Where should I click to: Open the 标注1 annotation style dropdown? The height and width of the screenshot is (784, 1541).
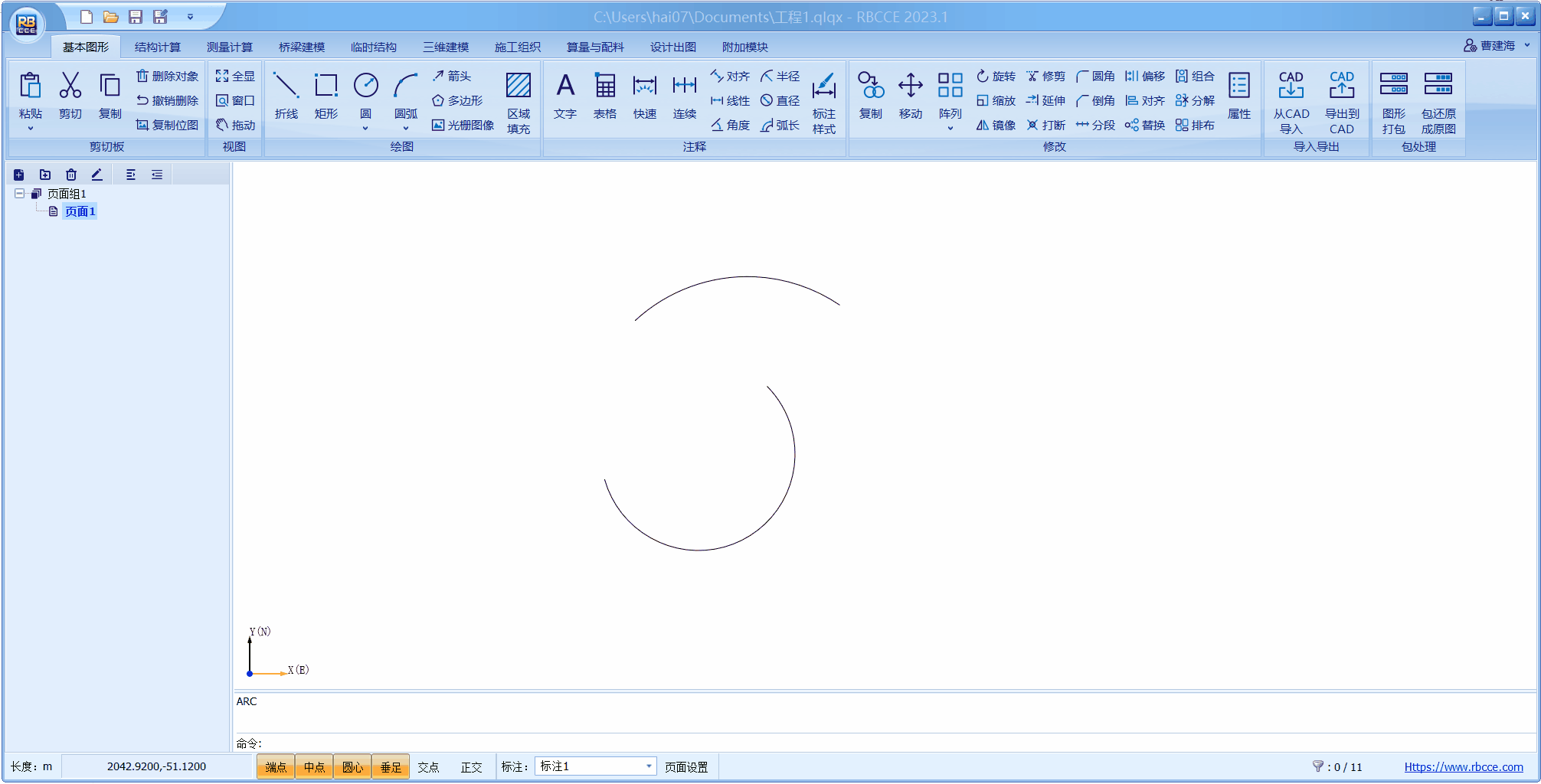click(648, 766)
